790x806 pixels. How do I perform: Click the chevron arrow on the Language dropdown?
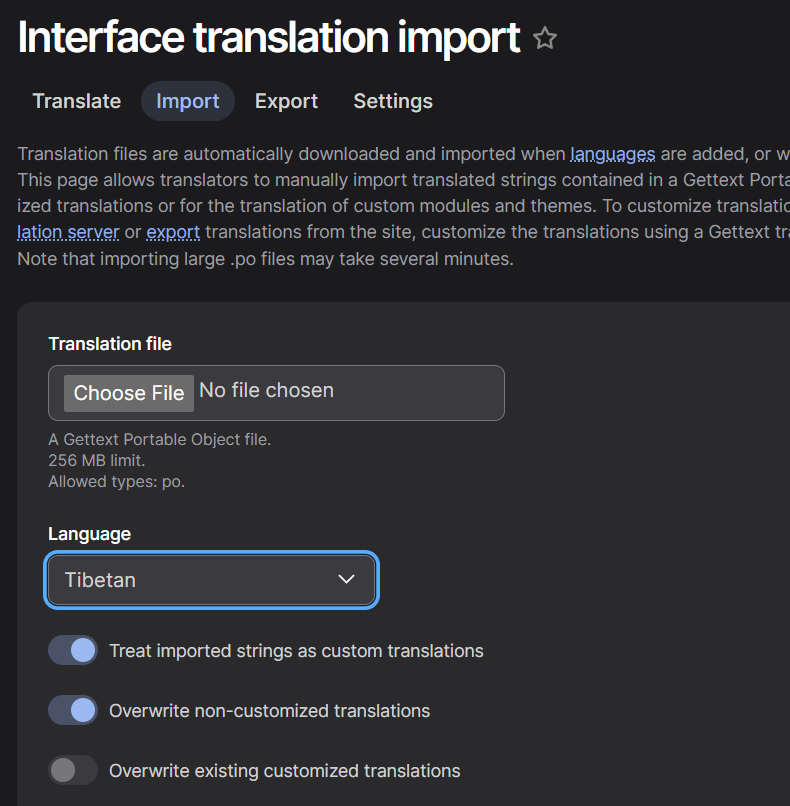(346, 579)
